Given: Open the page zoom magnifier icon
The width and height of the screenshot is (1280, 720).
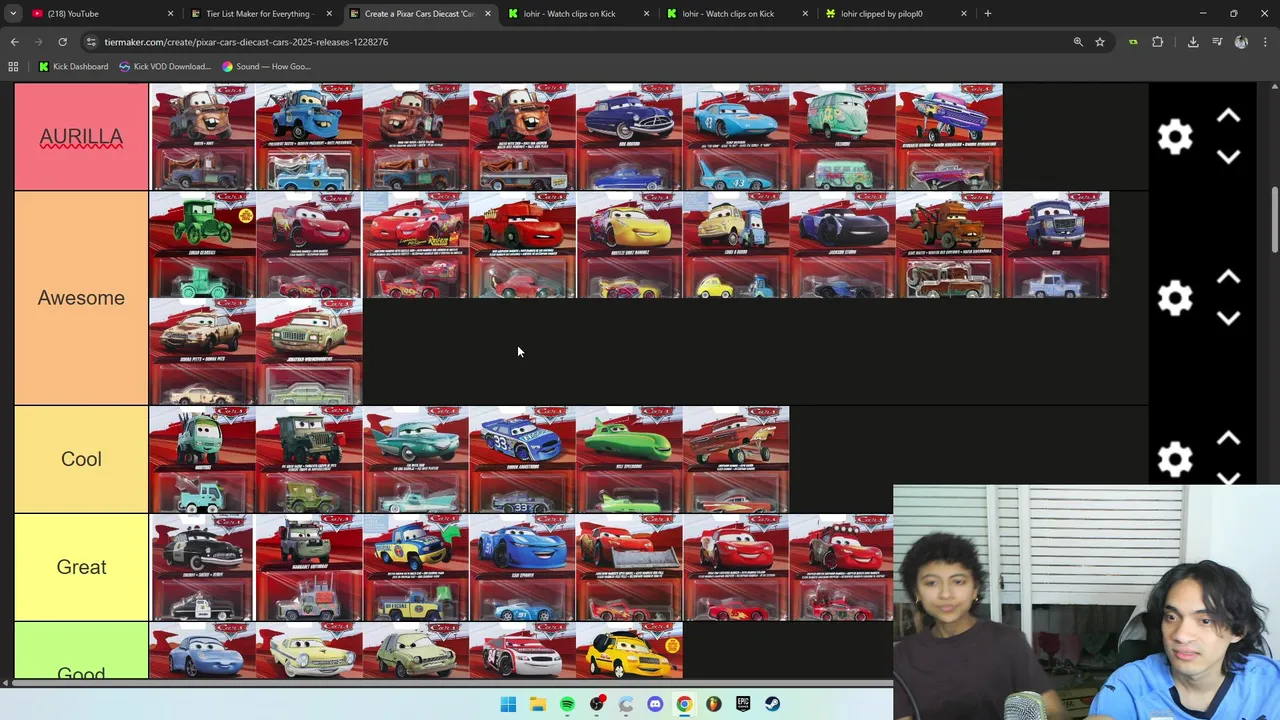Looking at the screenshot, I should coord(1078,42).
